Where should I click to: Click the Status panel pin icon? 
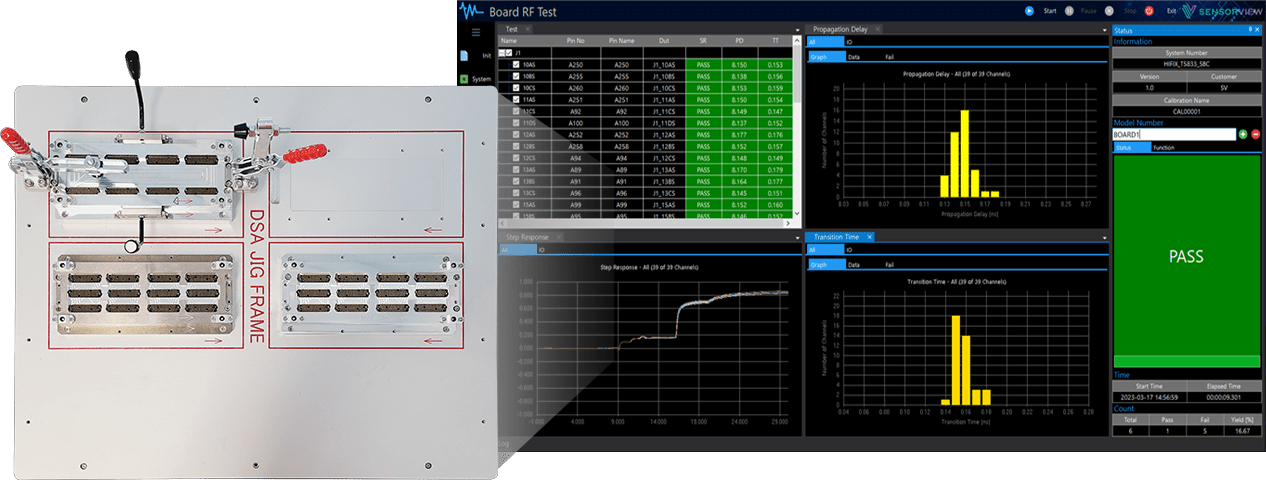1250,31
